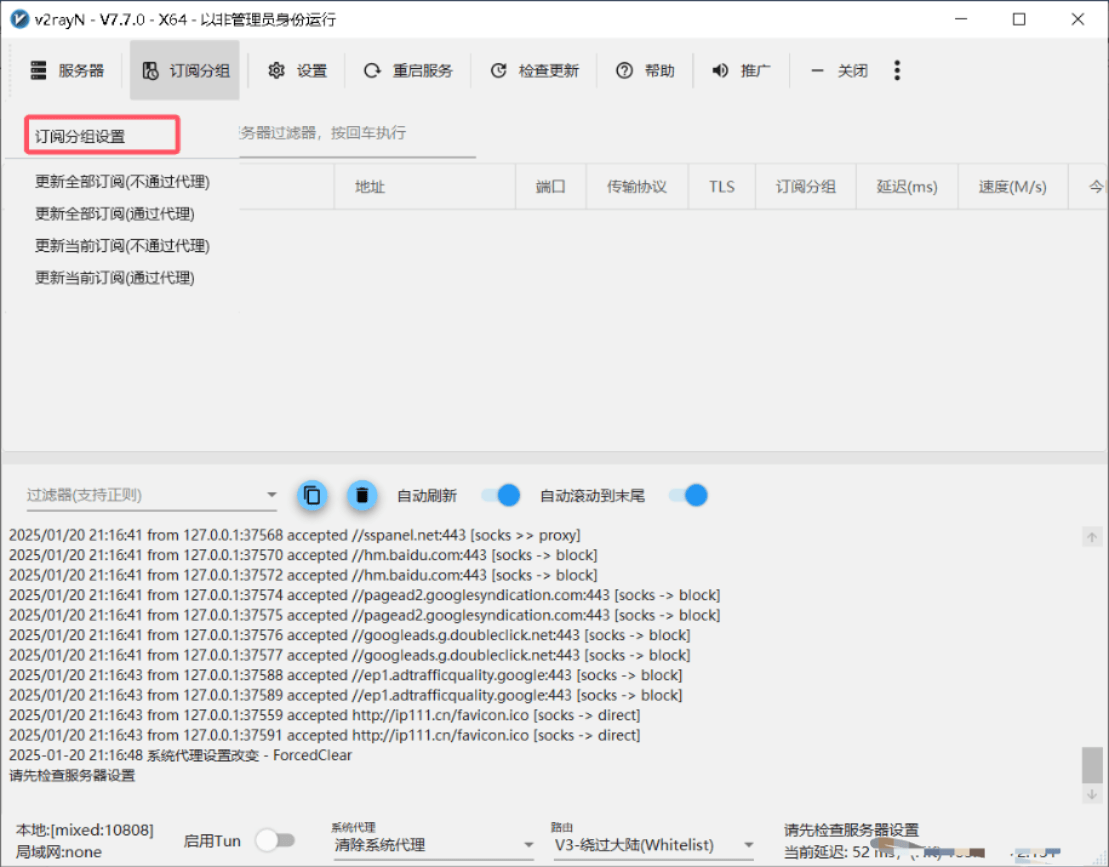Disable 自动滚动到末尾 switch
Viewport: 1109px width, 867px height.
(687, 494)
